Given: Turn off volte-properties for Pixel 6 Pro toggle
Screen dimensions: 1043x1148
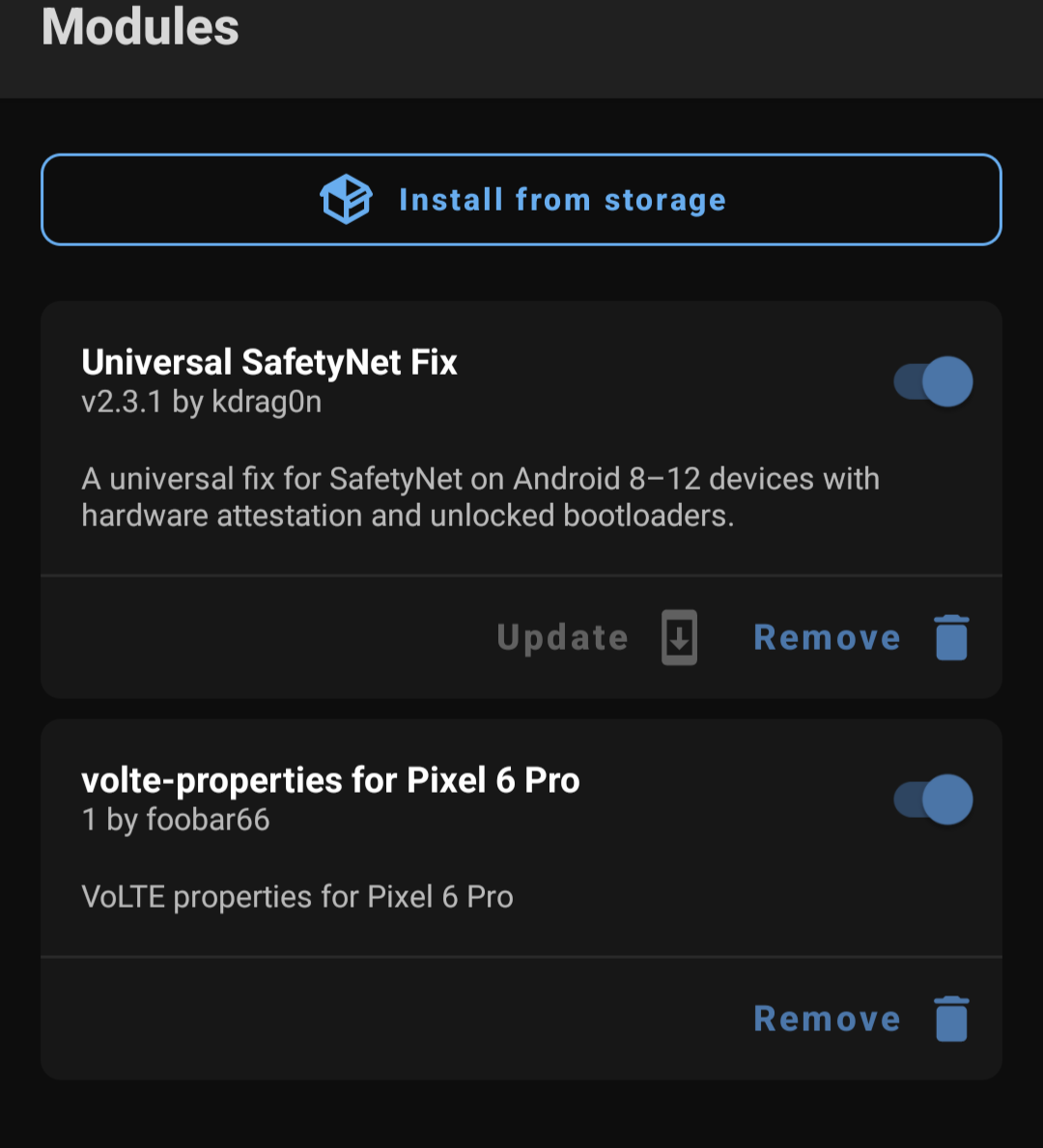Looking at the screenshot, I should pos(933,799).
